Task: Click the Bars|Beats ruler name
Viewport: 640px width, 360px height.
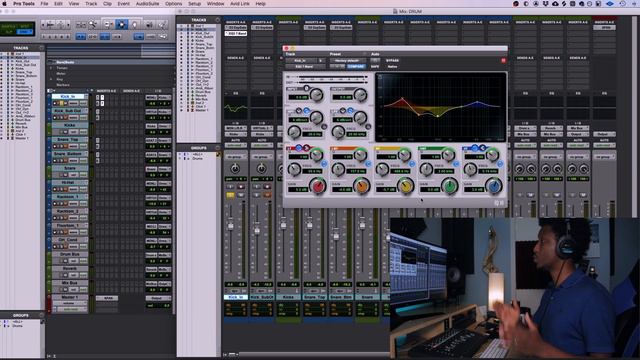Action: [x=65, y=62]
